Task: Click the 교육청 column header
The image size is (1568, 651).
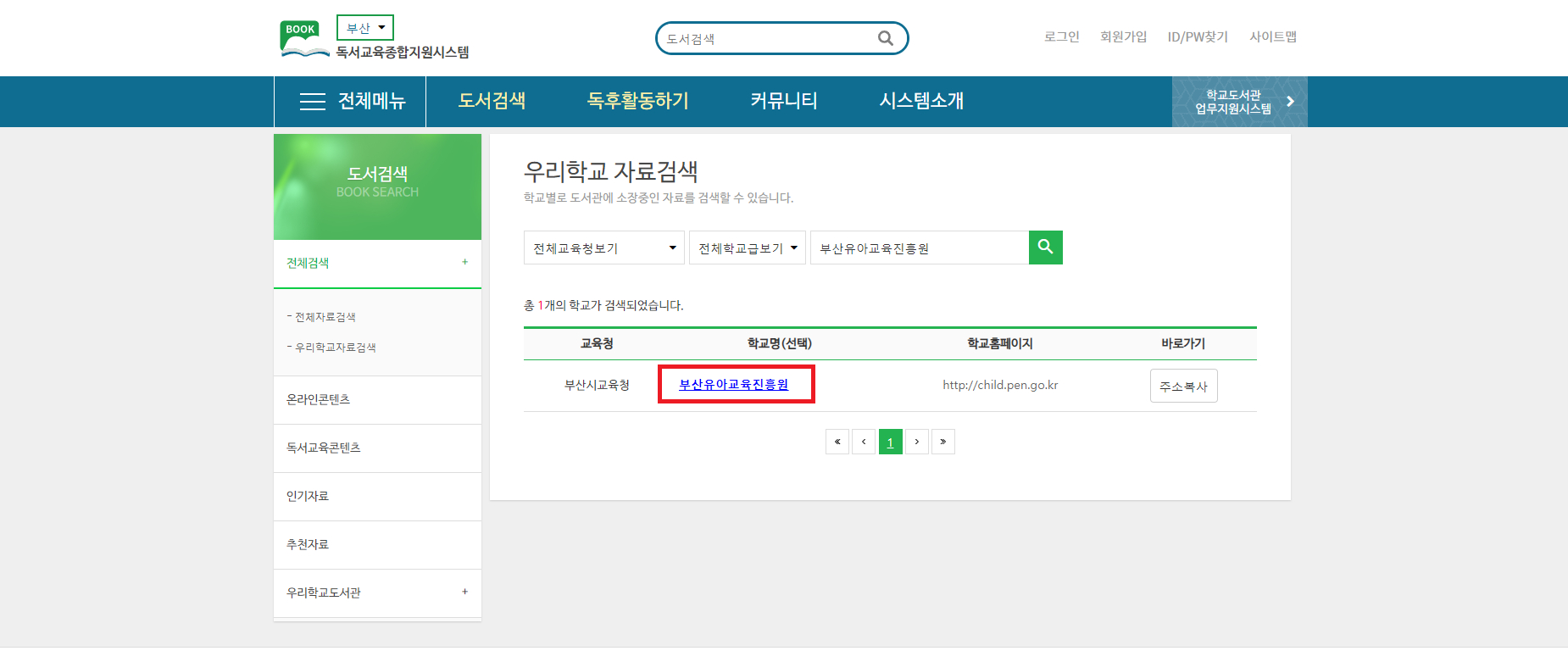Action: pyautogui.click(x=598, y=343)
